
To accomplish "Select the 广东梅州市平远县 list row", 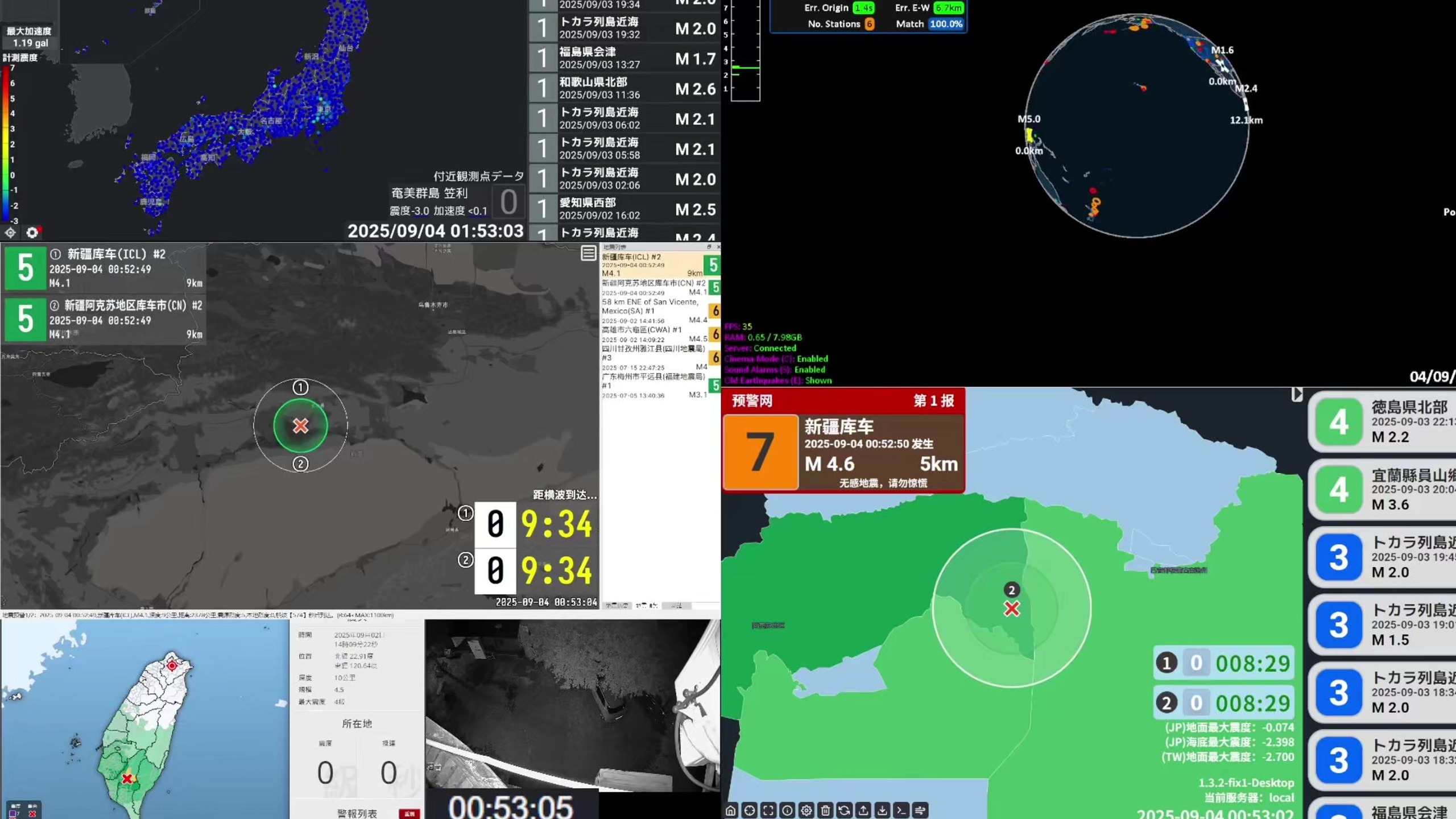I will tap(660, 385).
